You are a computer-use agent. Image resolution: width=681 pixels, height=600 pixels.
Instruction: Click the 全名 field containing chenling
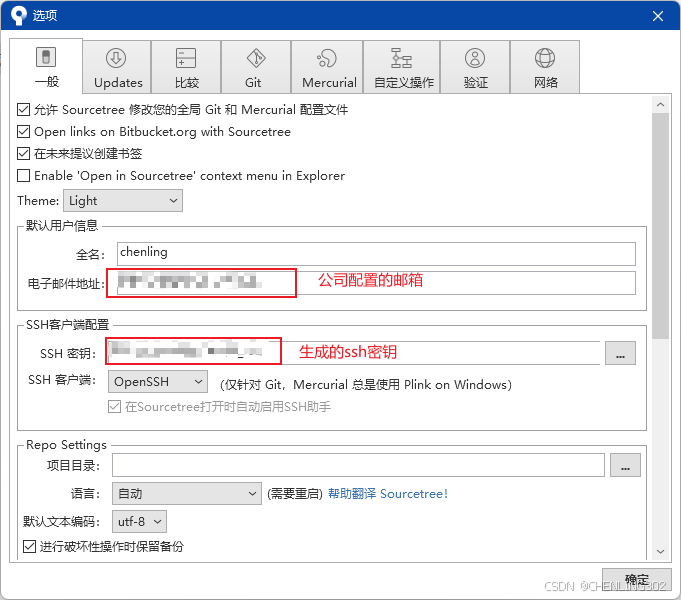click(x=376, y=254)
